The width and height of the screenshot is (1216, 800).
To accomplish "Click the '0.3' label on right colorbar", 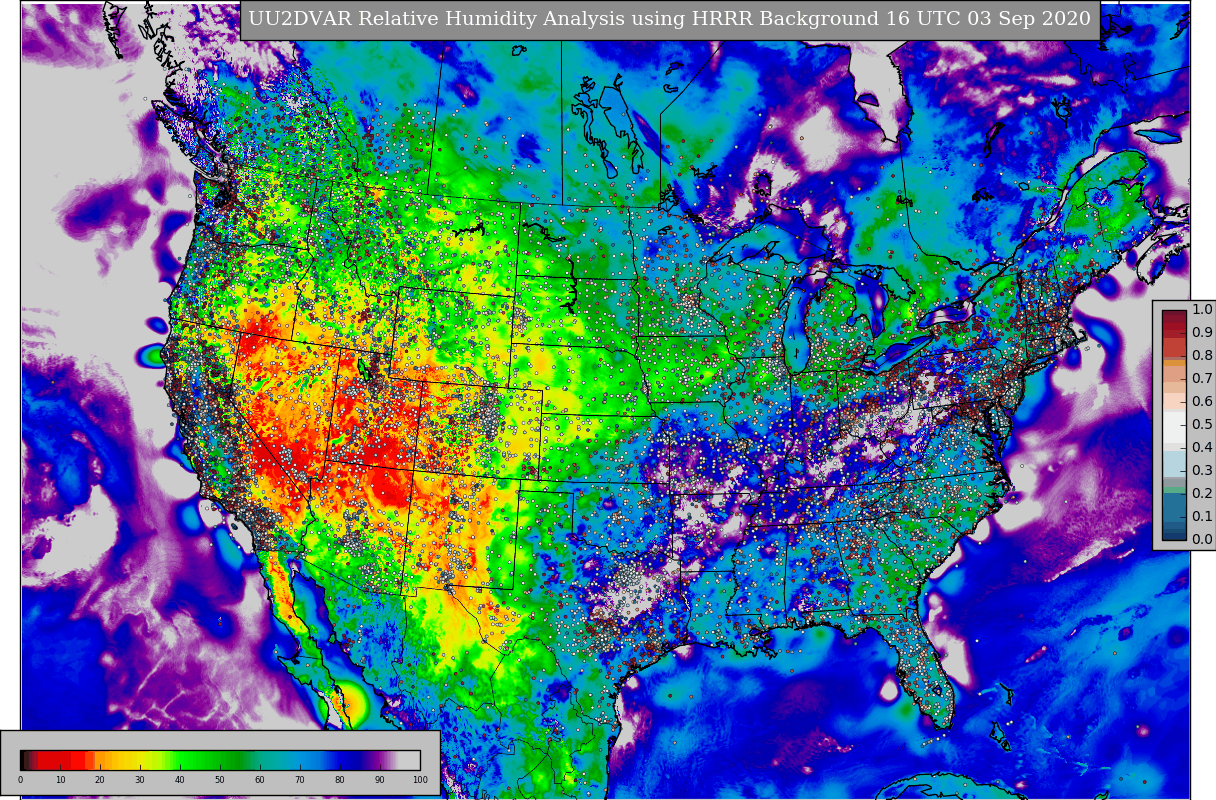I will (1202, 471).
